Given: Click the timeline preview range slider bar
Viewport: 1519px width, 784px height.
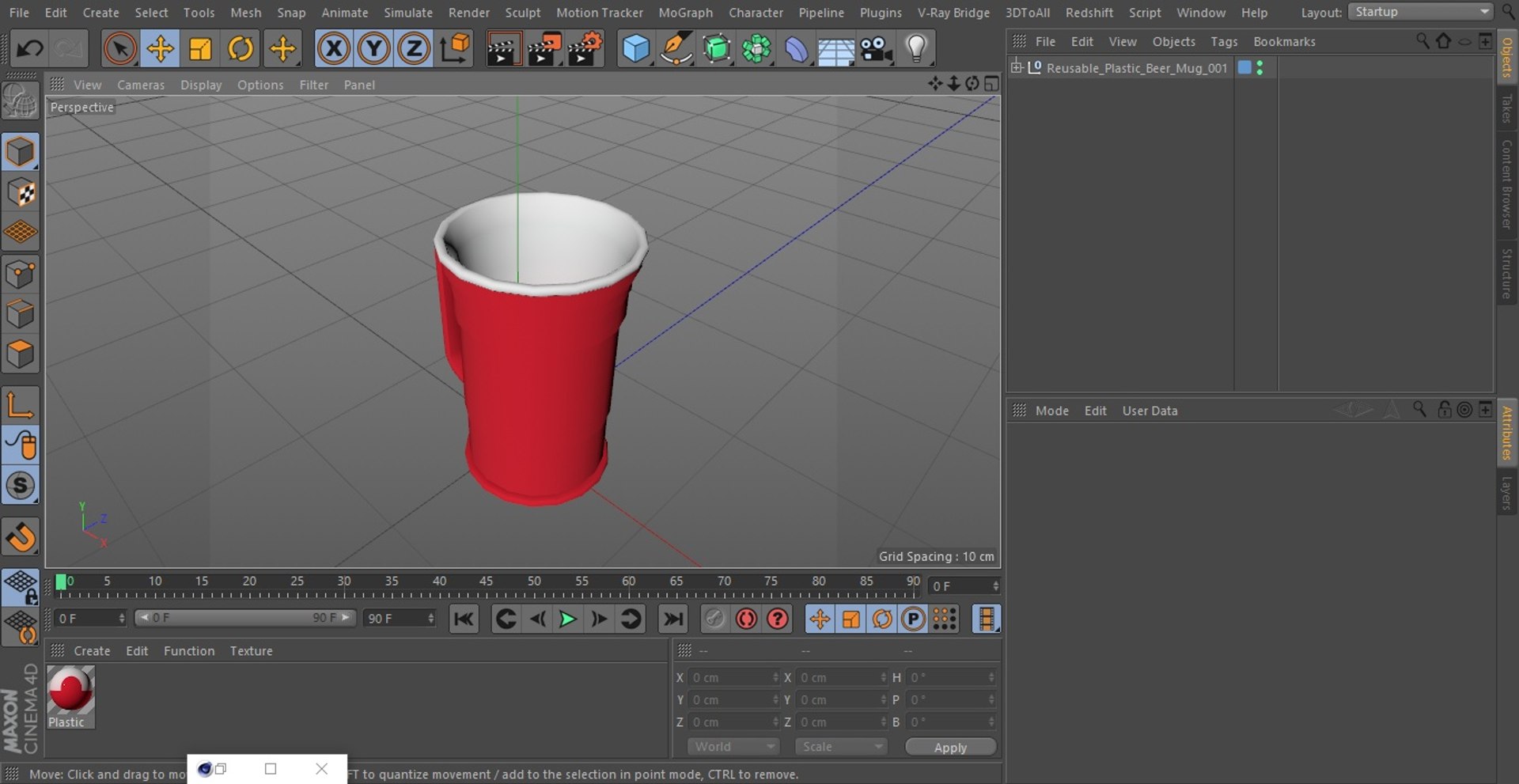Looking at the screenshot, I should [x=245, y=618].
